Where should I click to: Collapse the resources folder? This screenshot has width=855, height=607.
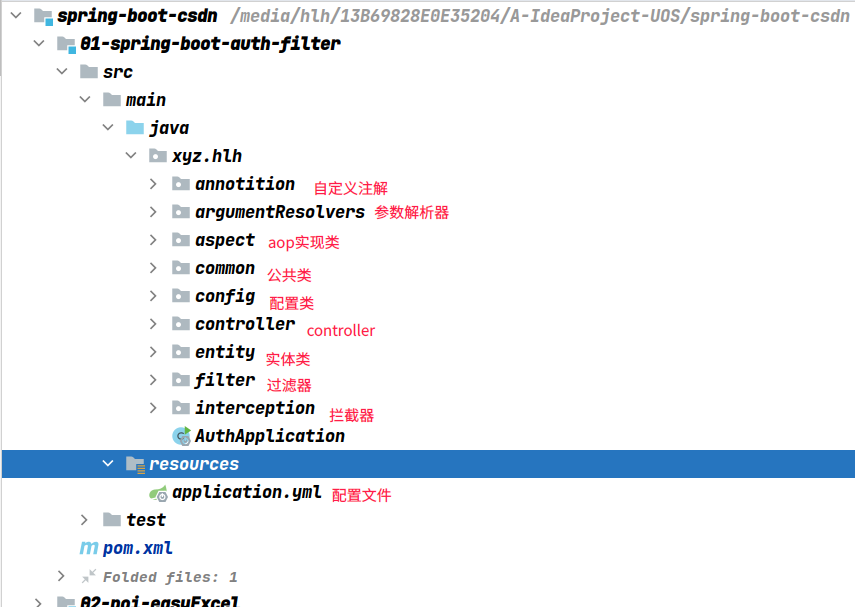pos(108,464)
